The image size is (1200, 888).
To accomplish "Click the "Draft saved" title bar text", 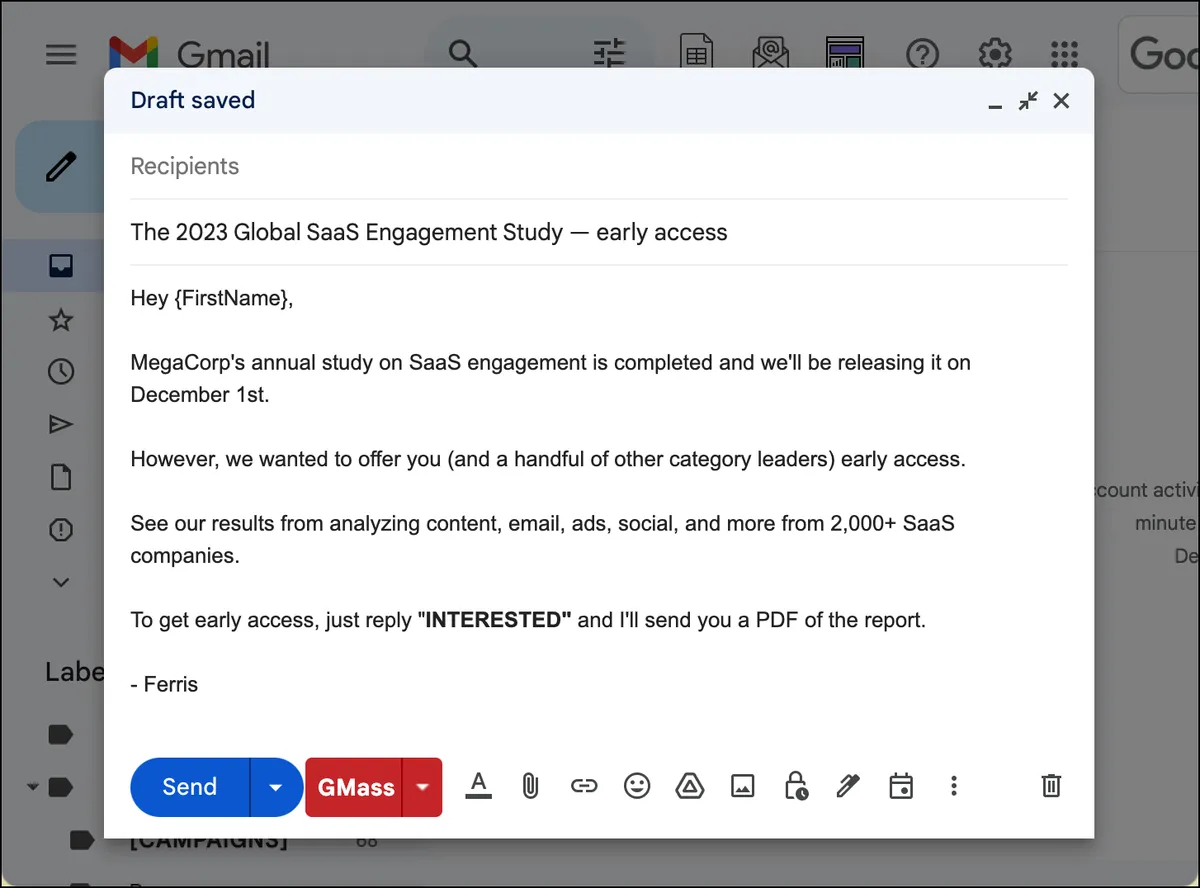I will coord(193,100).
